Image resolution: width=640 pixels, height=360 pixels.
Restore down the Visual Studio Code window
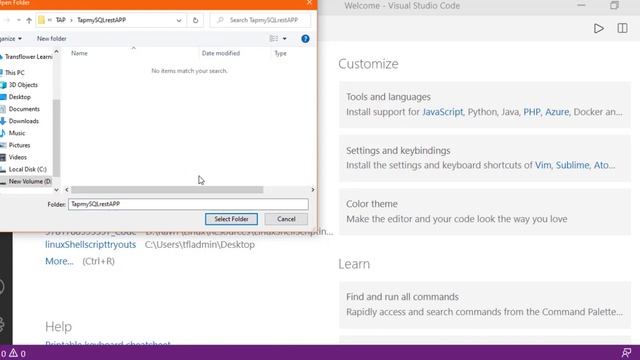pyautogui.click(x=614, y=5)
